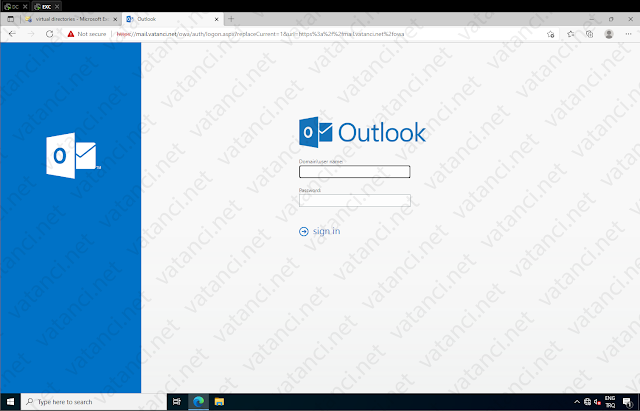Click the Microsoft Edge taskbar icon
This screenshot has height=411, width=640.
coord(198,402)
